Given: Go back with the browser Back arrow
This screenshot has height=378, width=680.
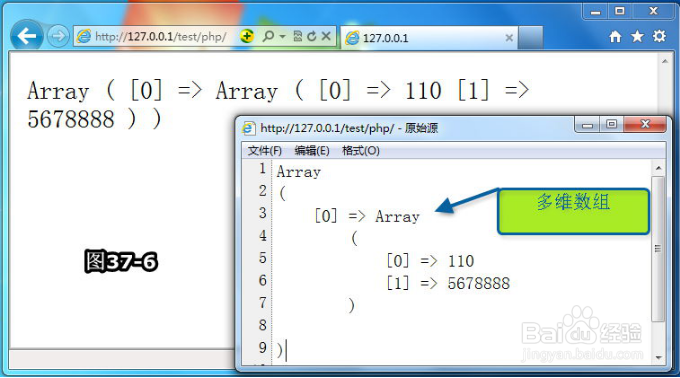Looking at the screenshot, I should click(x=26, y=36).
